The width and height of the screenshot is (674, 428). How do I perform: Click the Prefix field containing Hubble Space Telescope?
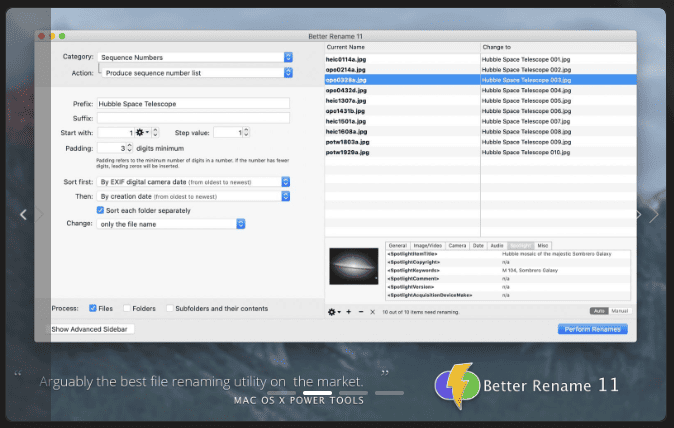pos(193,104)
